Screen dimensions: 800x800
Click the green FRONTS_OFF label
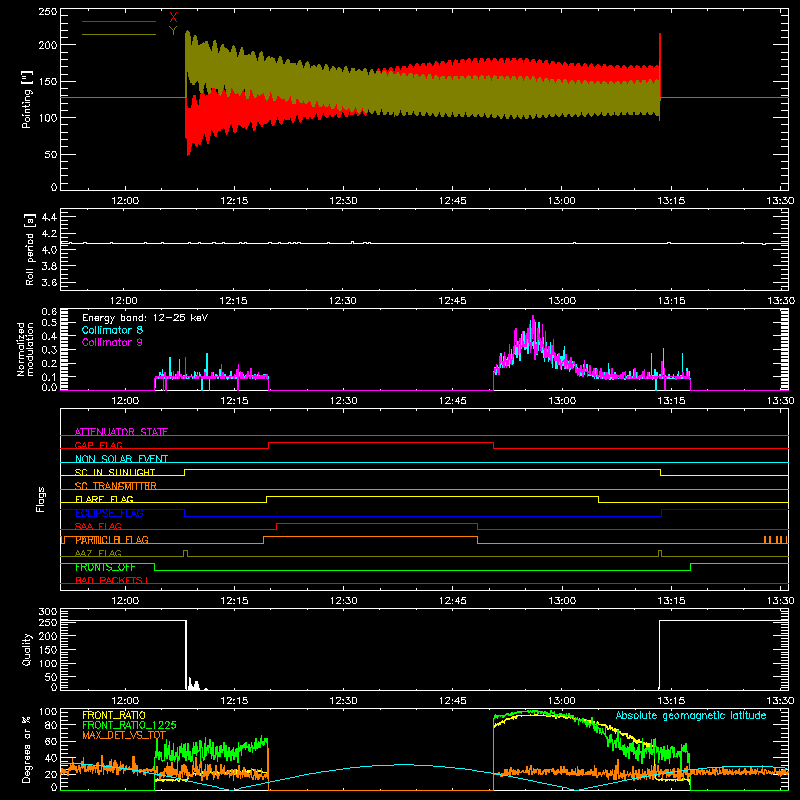tap(105, 567)
